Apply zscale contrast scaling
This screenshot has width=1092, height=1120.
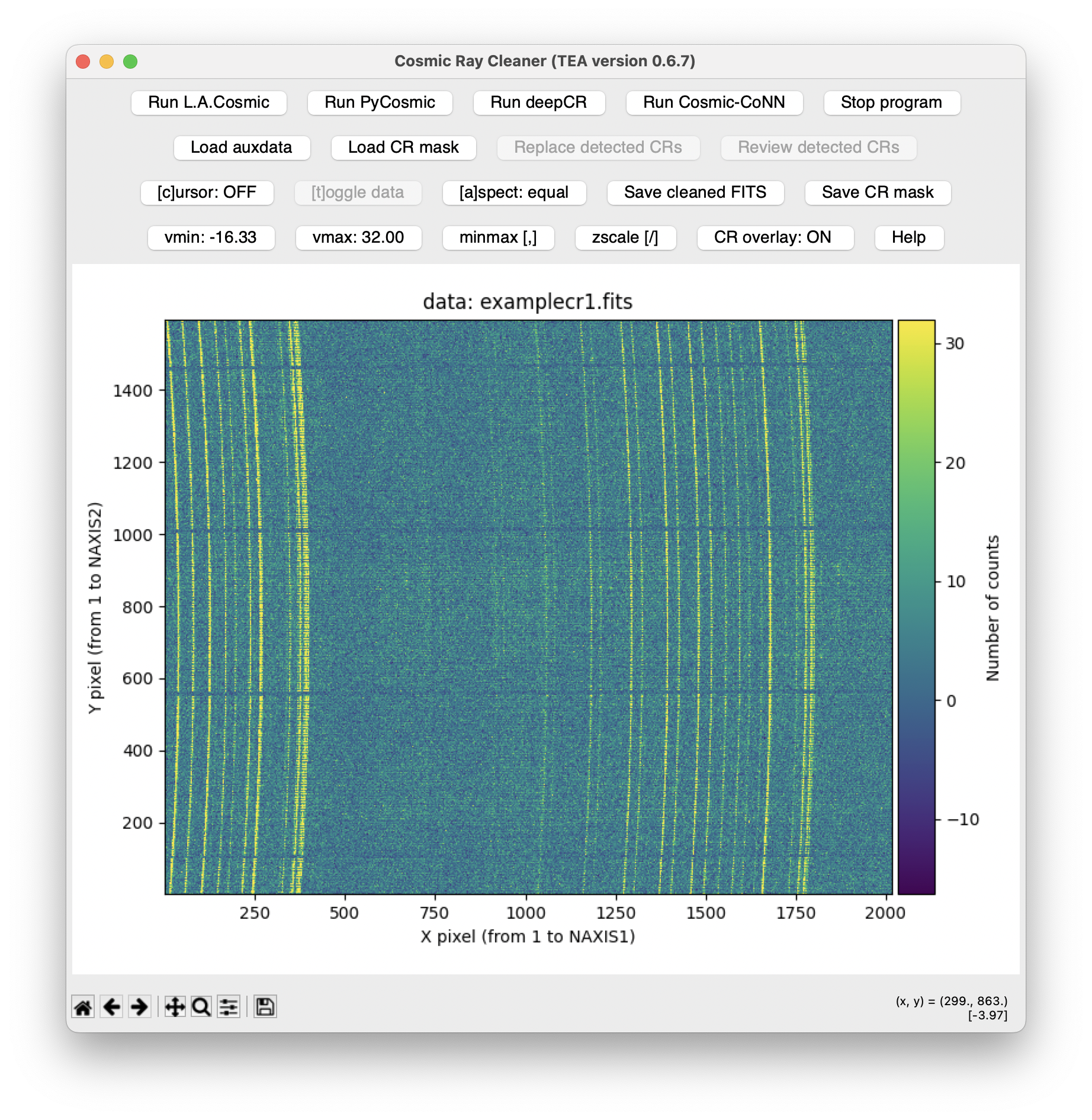[625, 237]
